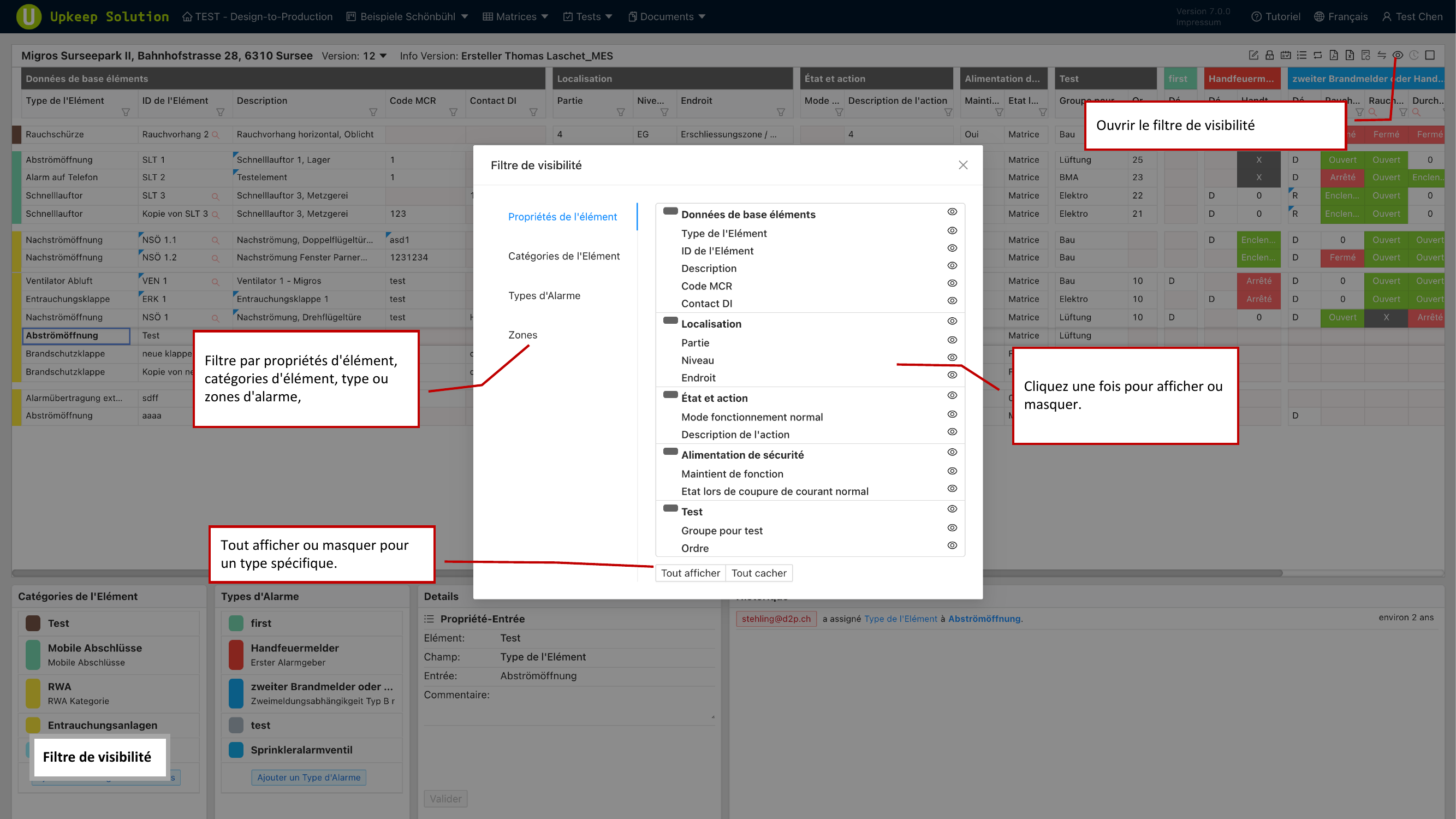Click the lock icon in toolbar
Viewport: 1456px width, 819px height.
(x=1269, y=55)
